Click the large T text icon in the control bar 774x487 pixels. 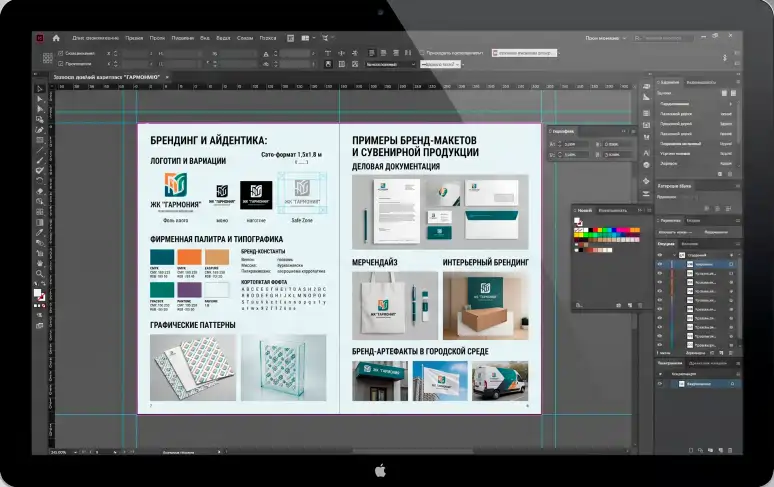(327, 53)
